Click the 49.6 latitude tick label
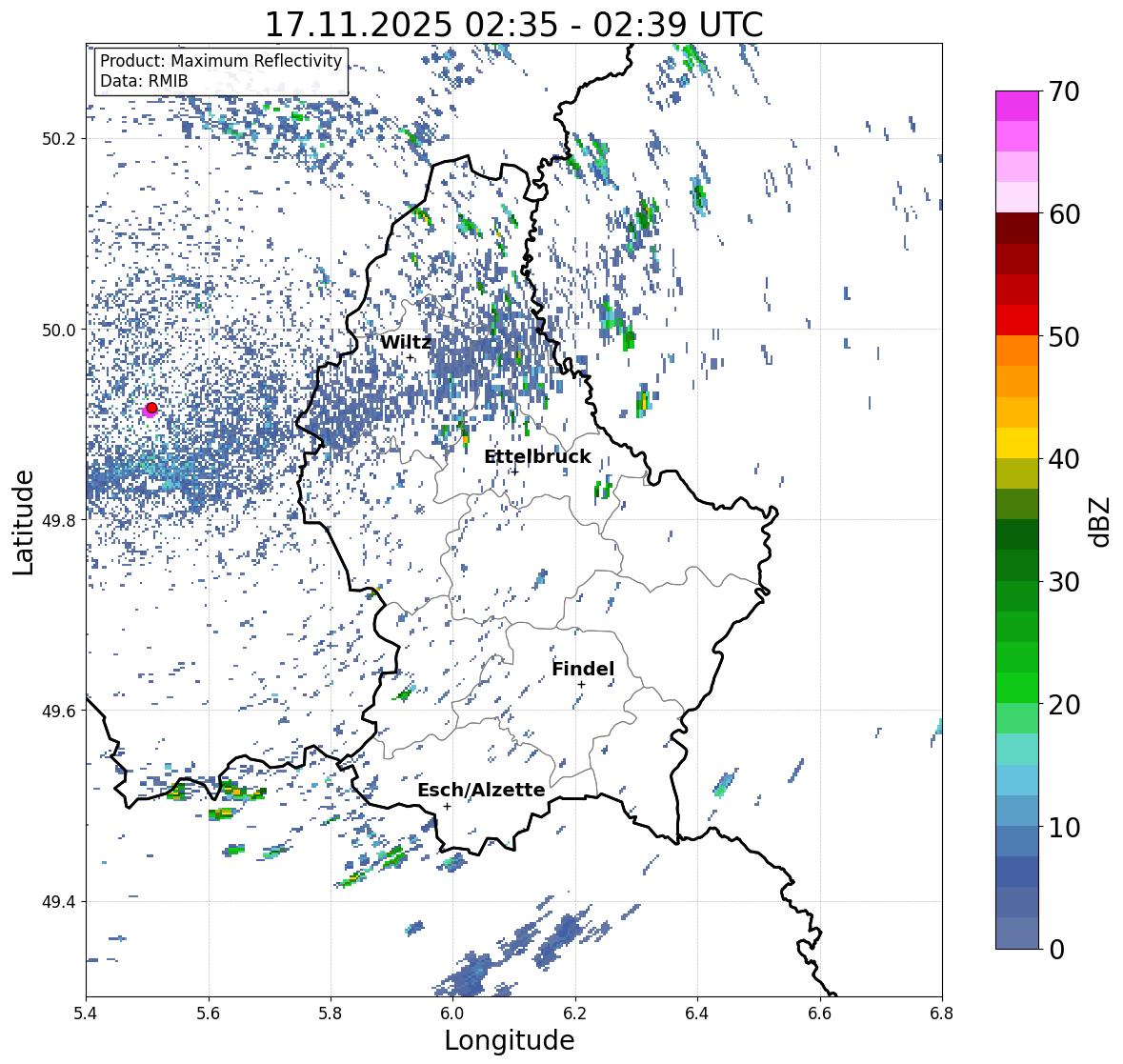1123x1064 pixels. pos(59,711)
